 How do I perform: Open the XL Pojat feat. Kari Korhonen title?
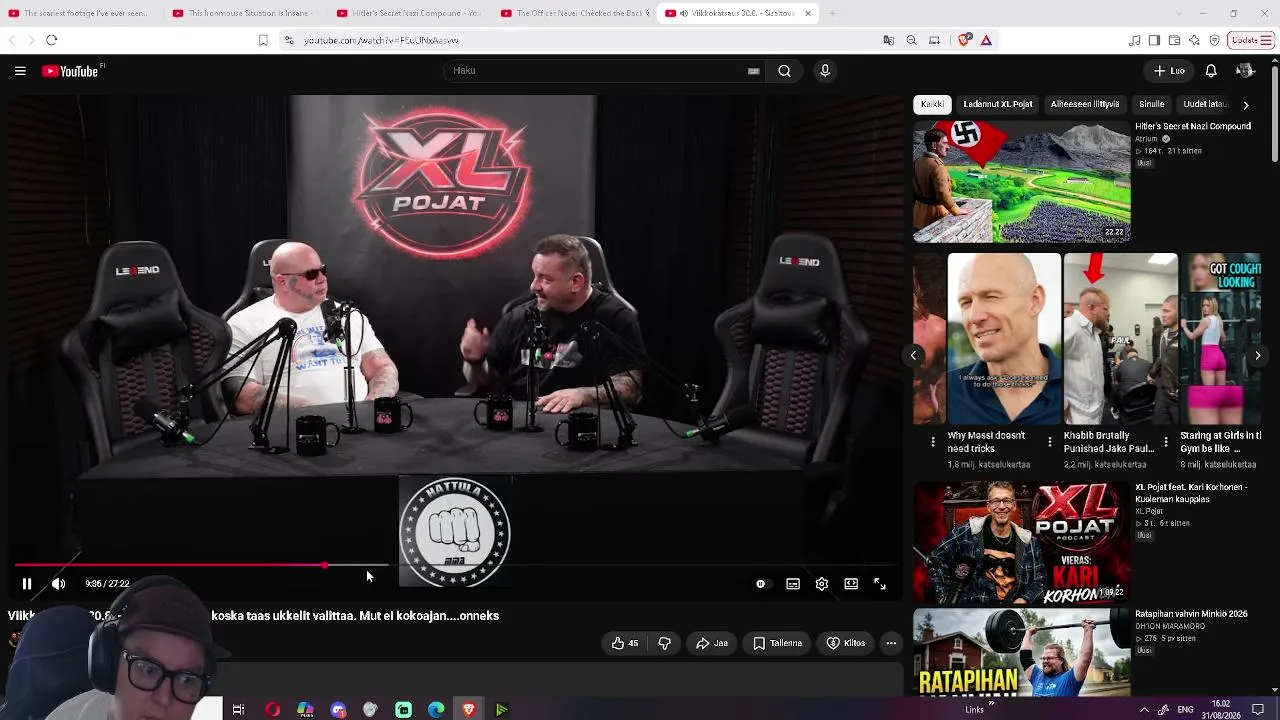[1191, 493]
